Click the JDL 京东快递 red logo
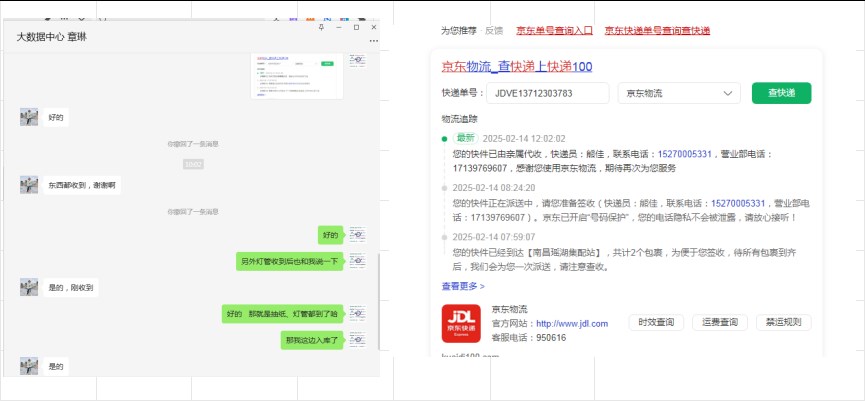 (461, 323)
